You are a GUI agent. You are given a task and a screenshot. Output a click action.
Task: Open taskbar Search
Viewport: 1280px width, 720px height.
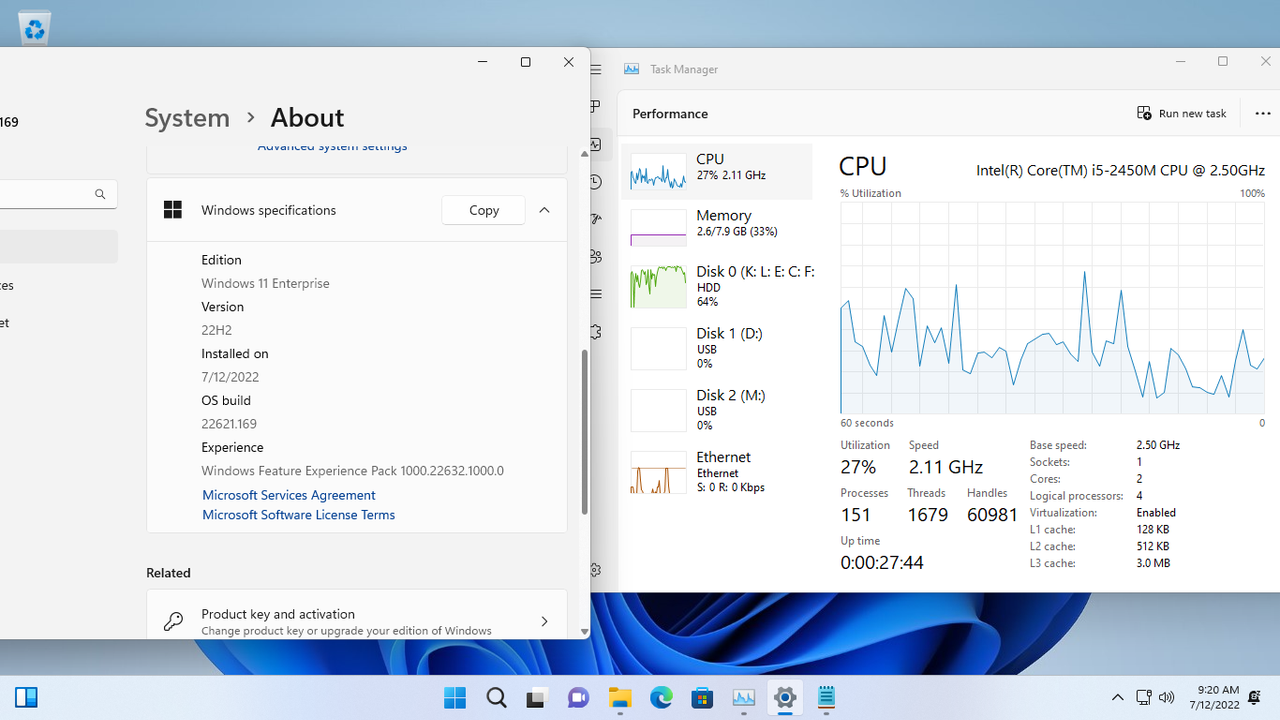[496, 697]
